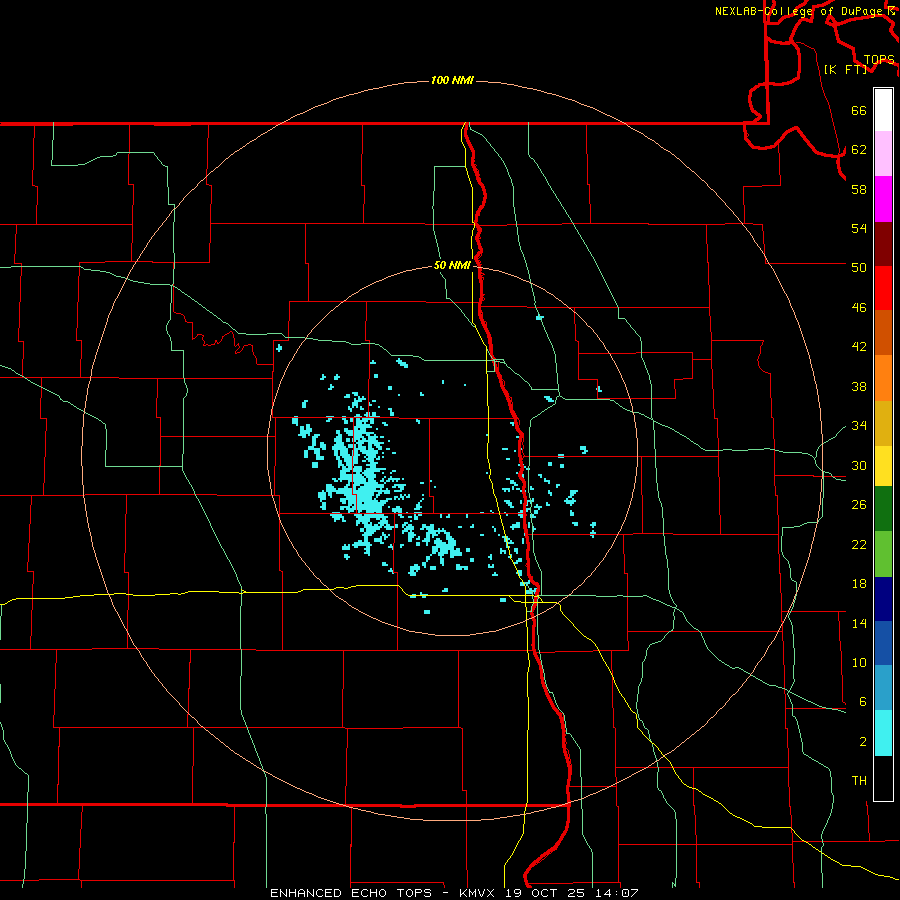The image size is (900, 900).
Task: Click the "ENHANCED ECHO TOPS" product title
Action: point(351,893)
